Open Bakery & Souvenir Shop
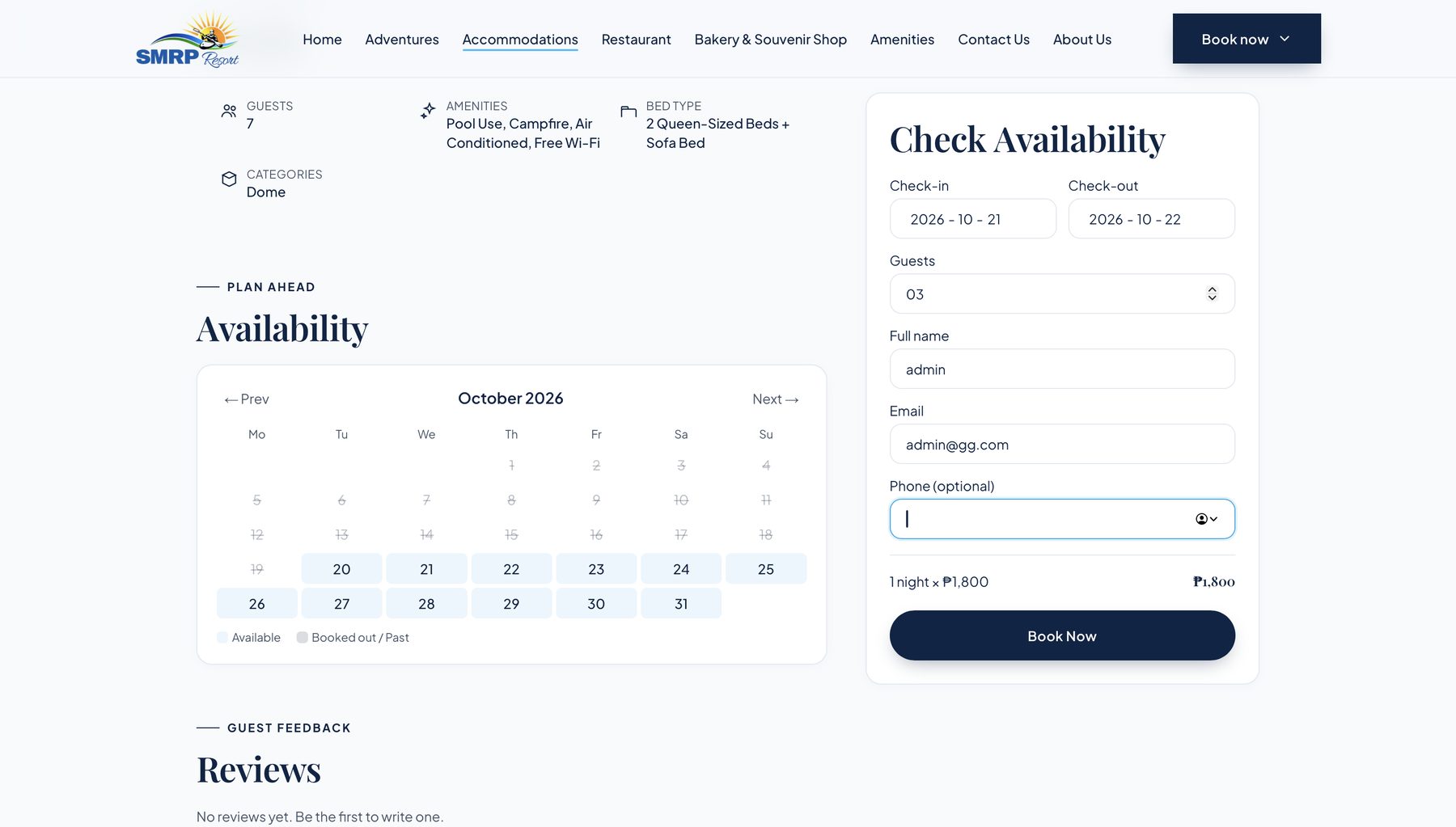Screen dimensions: 1456x827 click(770, 40)
